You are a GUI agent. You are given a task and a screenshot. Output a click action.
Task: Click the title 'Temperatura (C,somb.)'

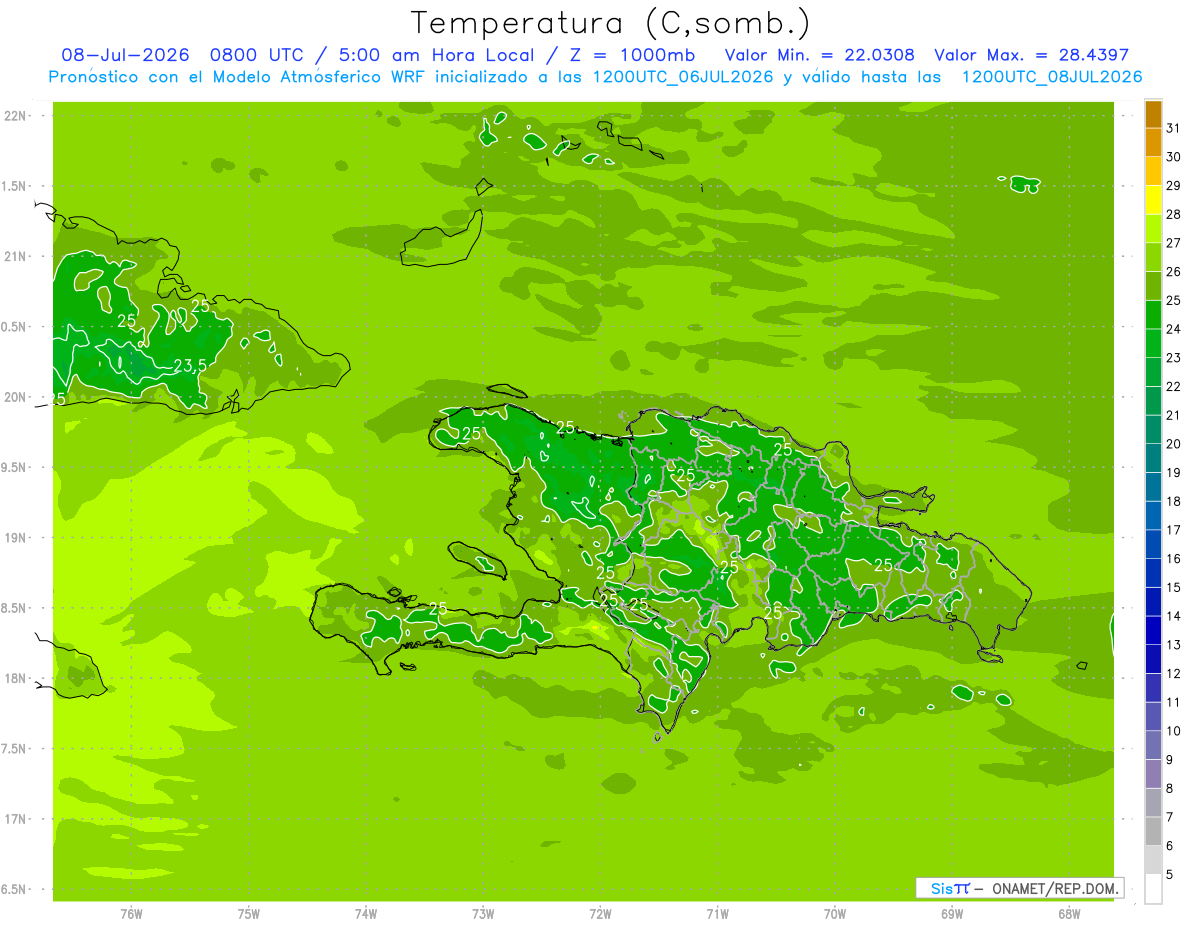[x=610, y=22]
